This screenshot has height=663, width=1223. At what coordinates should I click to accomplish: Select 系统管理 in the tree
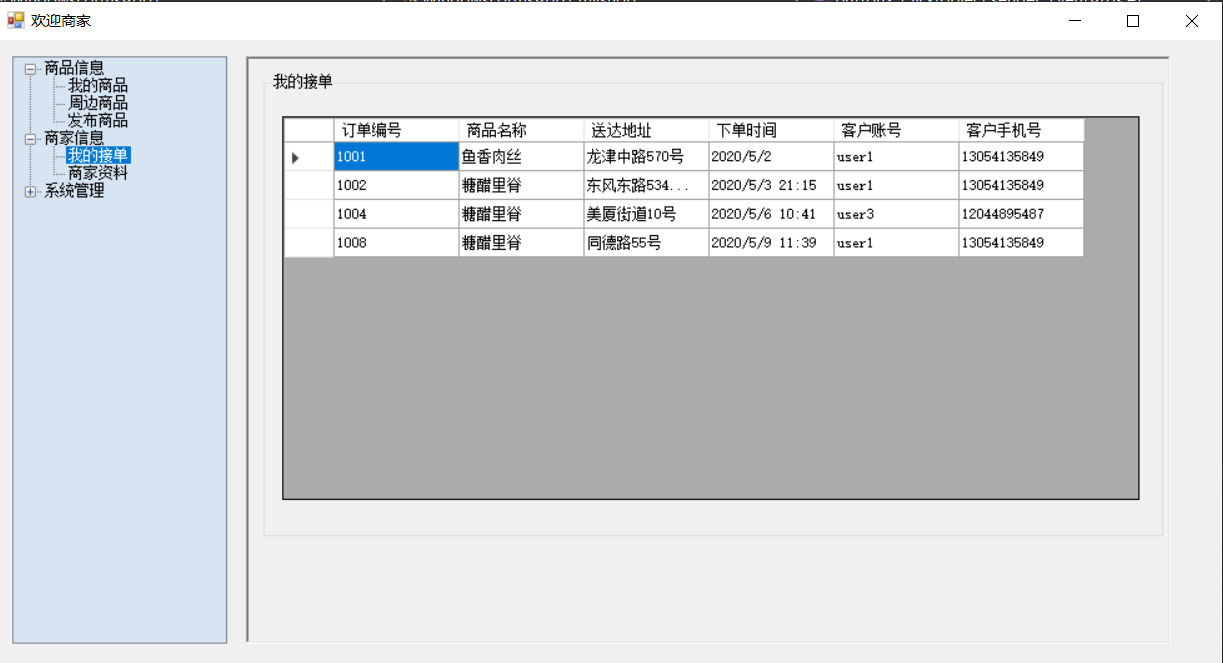(74, 190)
